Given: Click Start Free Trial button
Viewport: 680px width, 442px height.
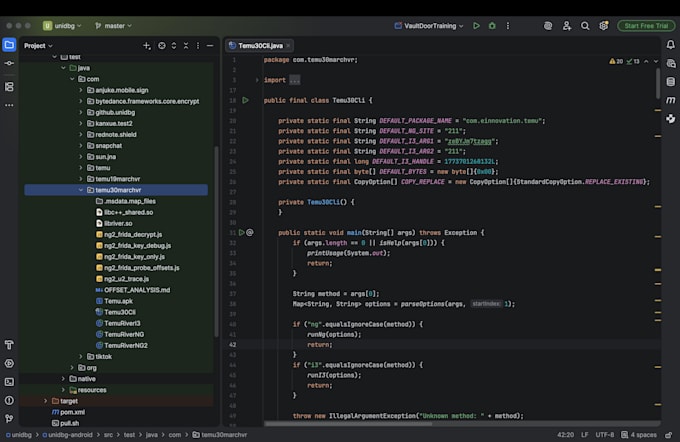Looking at the screenshot, I should click(646, 26).
